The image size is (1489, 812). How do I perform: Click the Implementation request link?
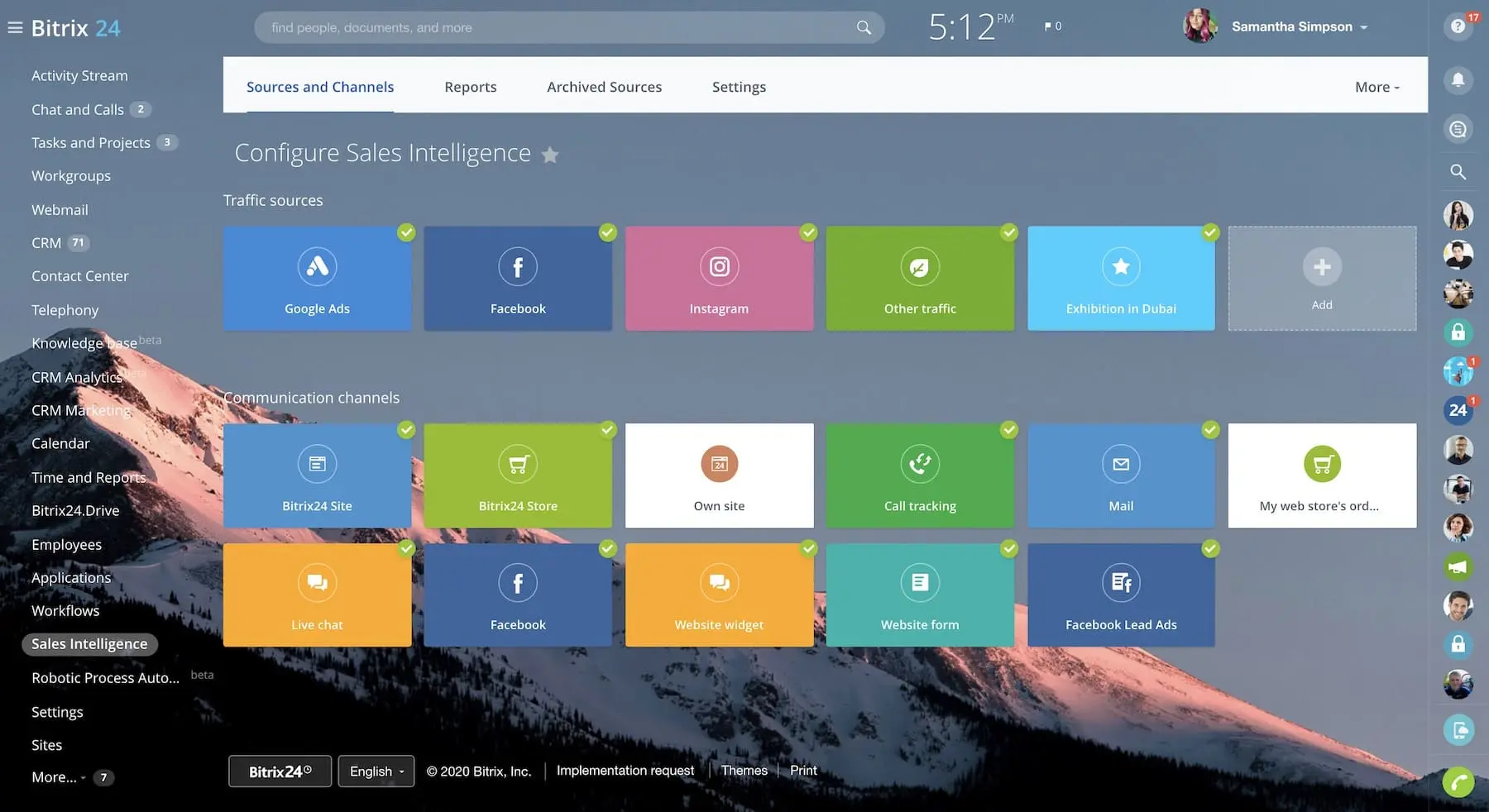click(625, 771)
